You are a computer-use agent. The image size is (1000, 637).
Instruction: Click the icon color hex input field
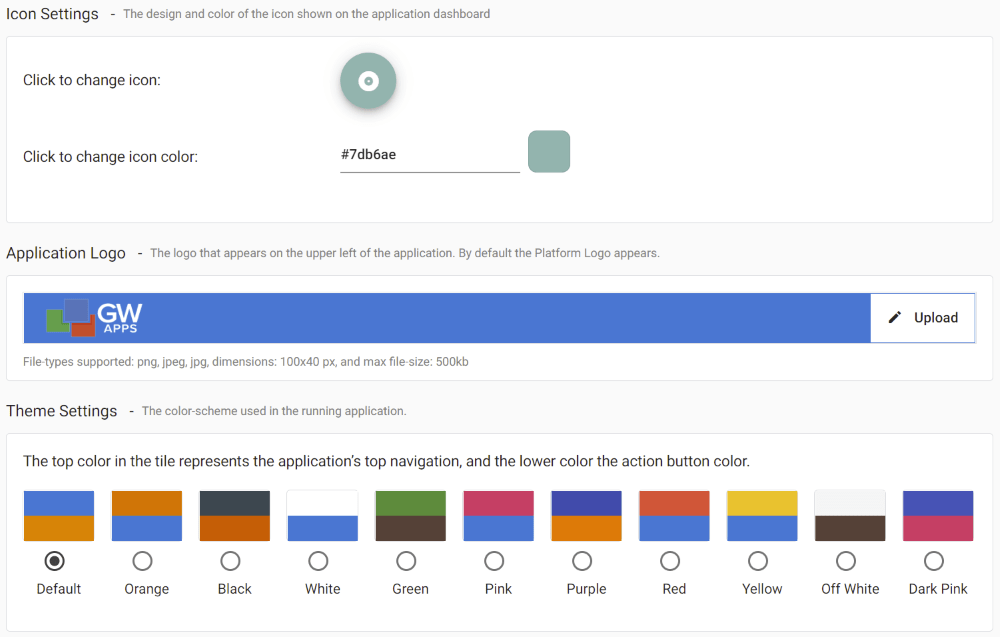point(429,155)
